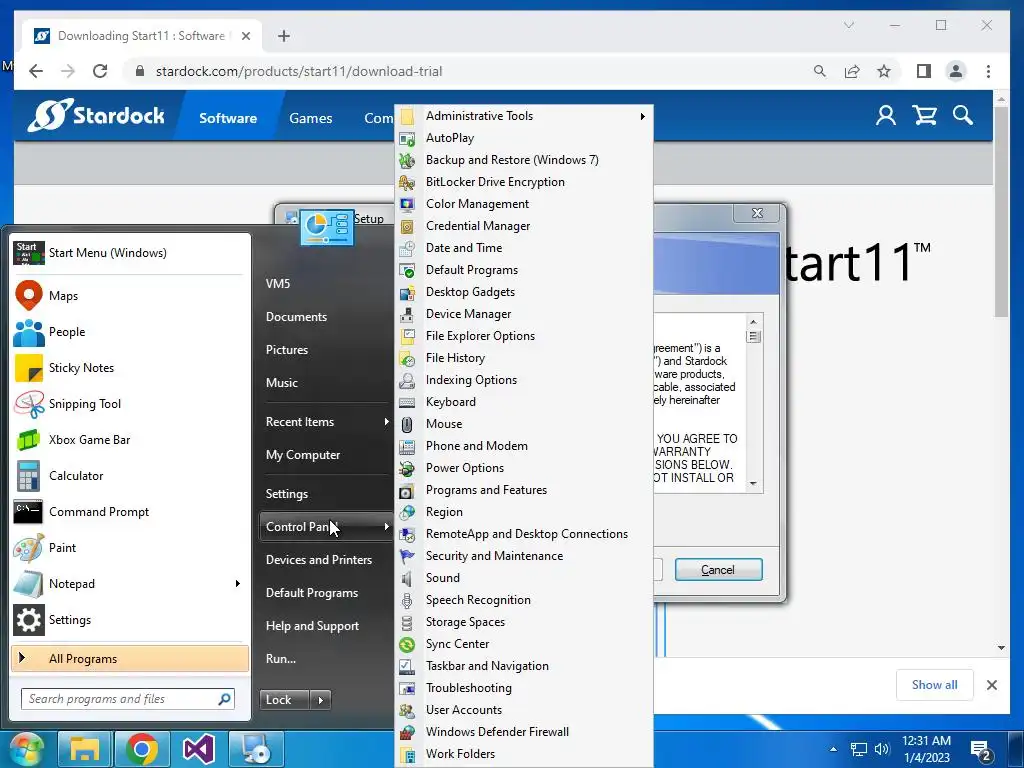Open File Explorer from the taskbar
1024x768 pixels.
(85, 749)
